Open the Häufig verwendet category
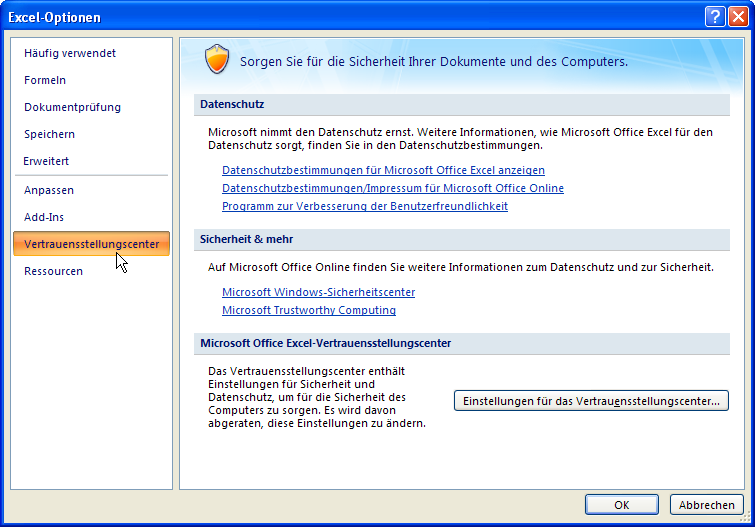This screenshot has height=527, width=755. coord(70,53)
